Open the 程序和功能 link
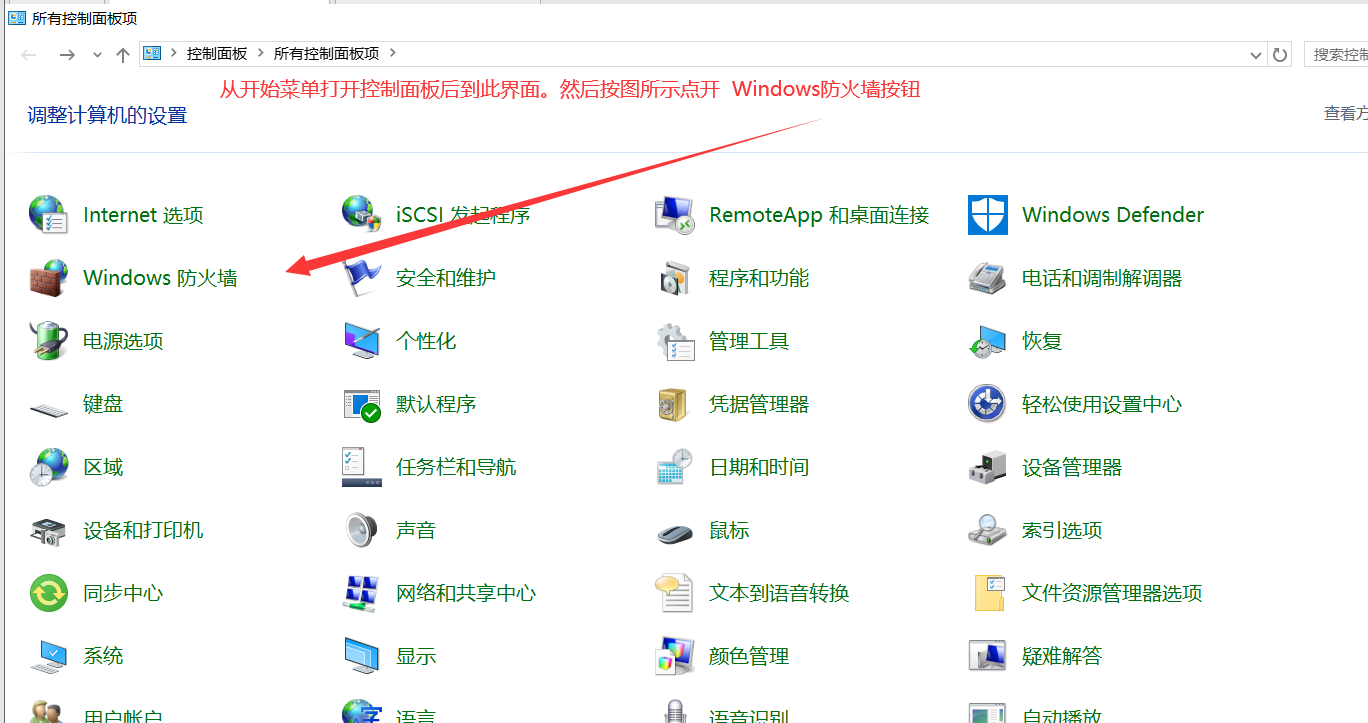The image size is (1368, 723). [x=758, y=278]
